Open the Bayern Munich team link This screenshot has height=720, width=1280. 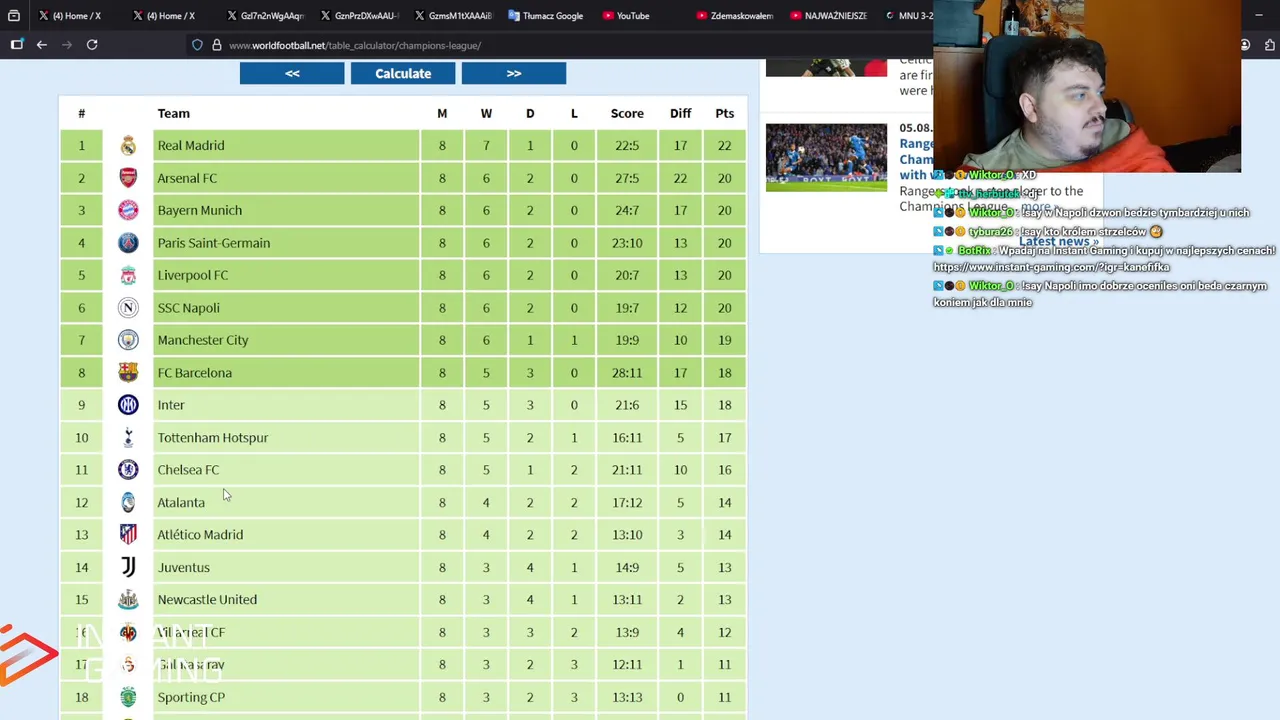[199, 210]
